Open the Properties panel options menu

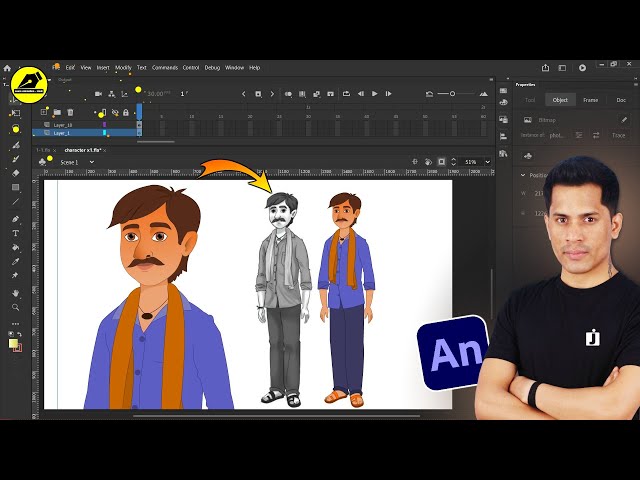636,84
